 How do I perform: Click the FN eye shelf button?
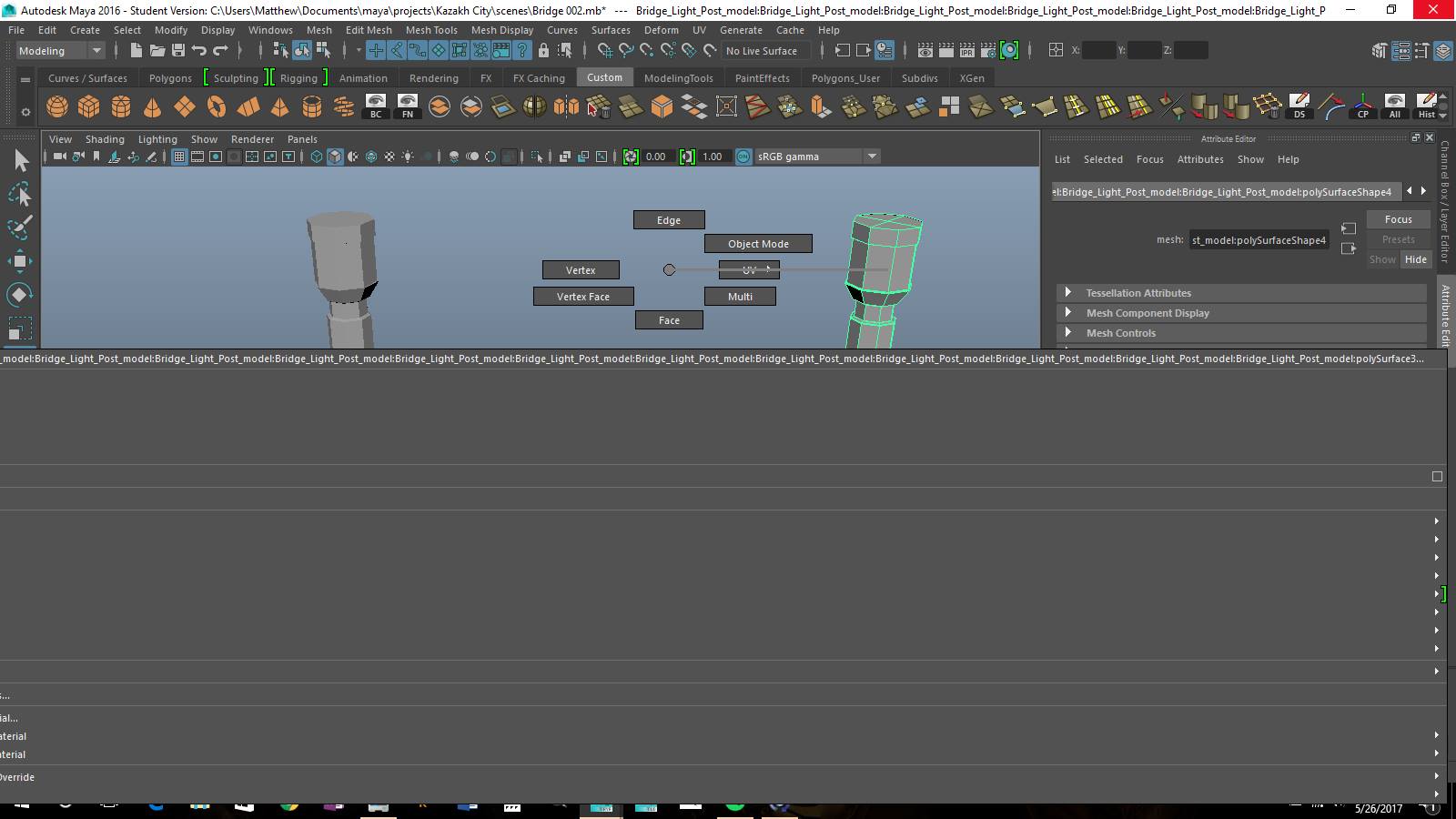click(x=408, y=106)
